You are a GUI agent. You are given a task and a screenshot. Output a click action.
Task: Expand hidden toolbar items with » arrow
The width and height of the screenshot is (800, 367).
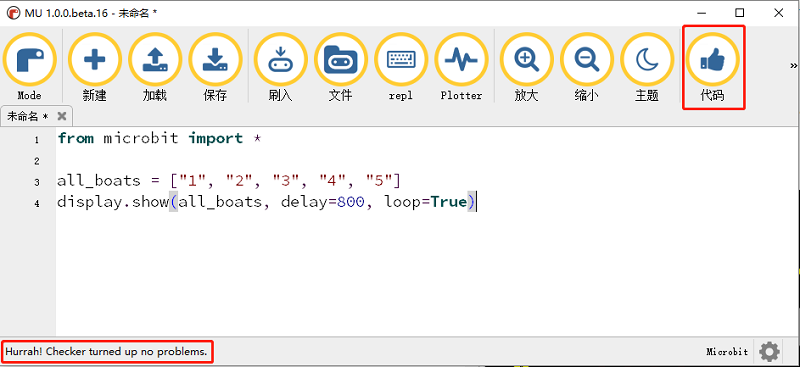[793, 65]
